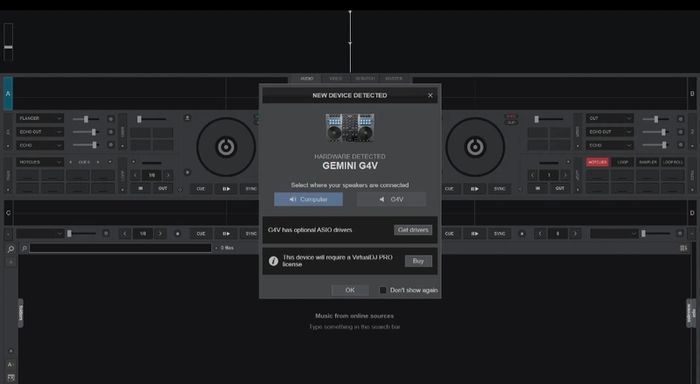Open the Echo dropdown on the left deck
This screenshot has width=700, height=384.
coord(40,145)
